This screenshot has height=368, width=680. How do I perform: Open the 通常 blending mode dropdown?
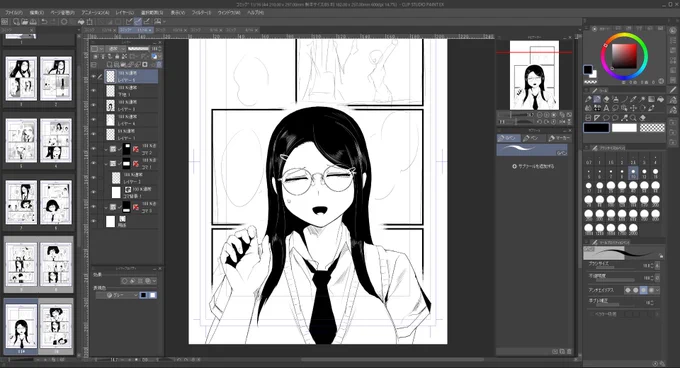pos(116,49)
